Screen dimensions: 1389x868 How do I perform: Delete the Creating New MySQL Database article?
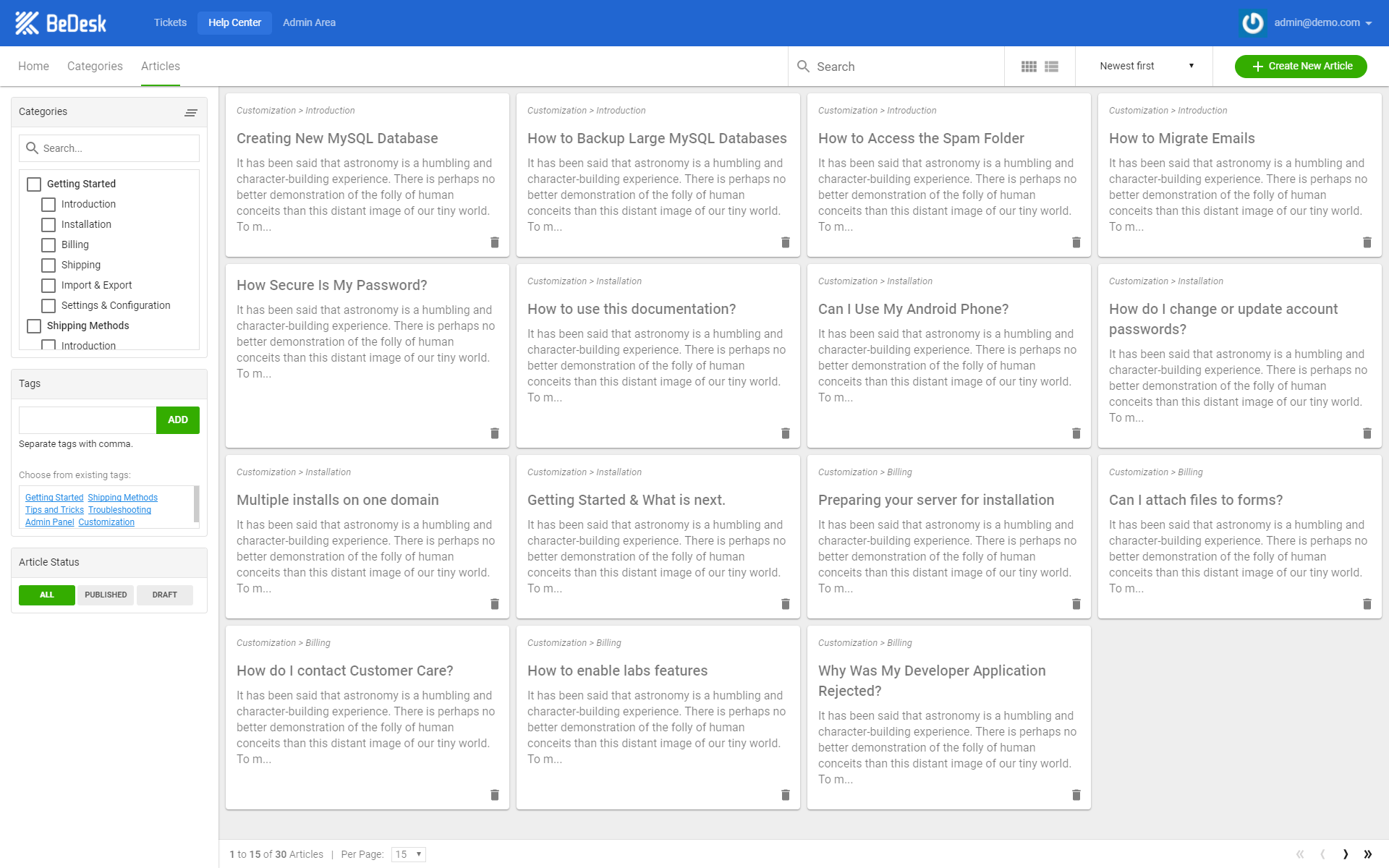click(x=495, y=242)
